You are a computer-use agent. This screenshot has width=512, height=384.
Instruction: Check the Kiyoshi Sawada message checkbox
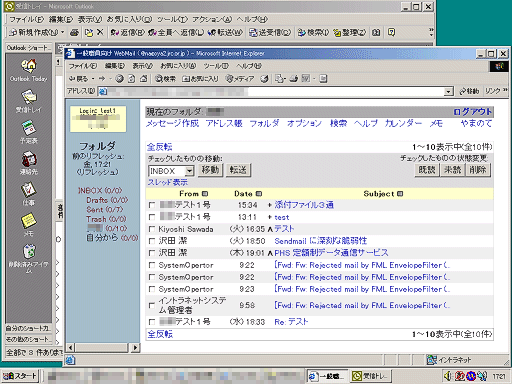tap(152, 229)
